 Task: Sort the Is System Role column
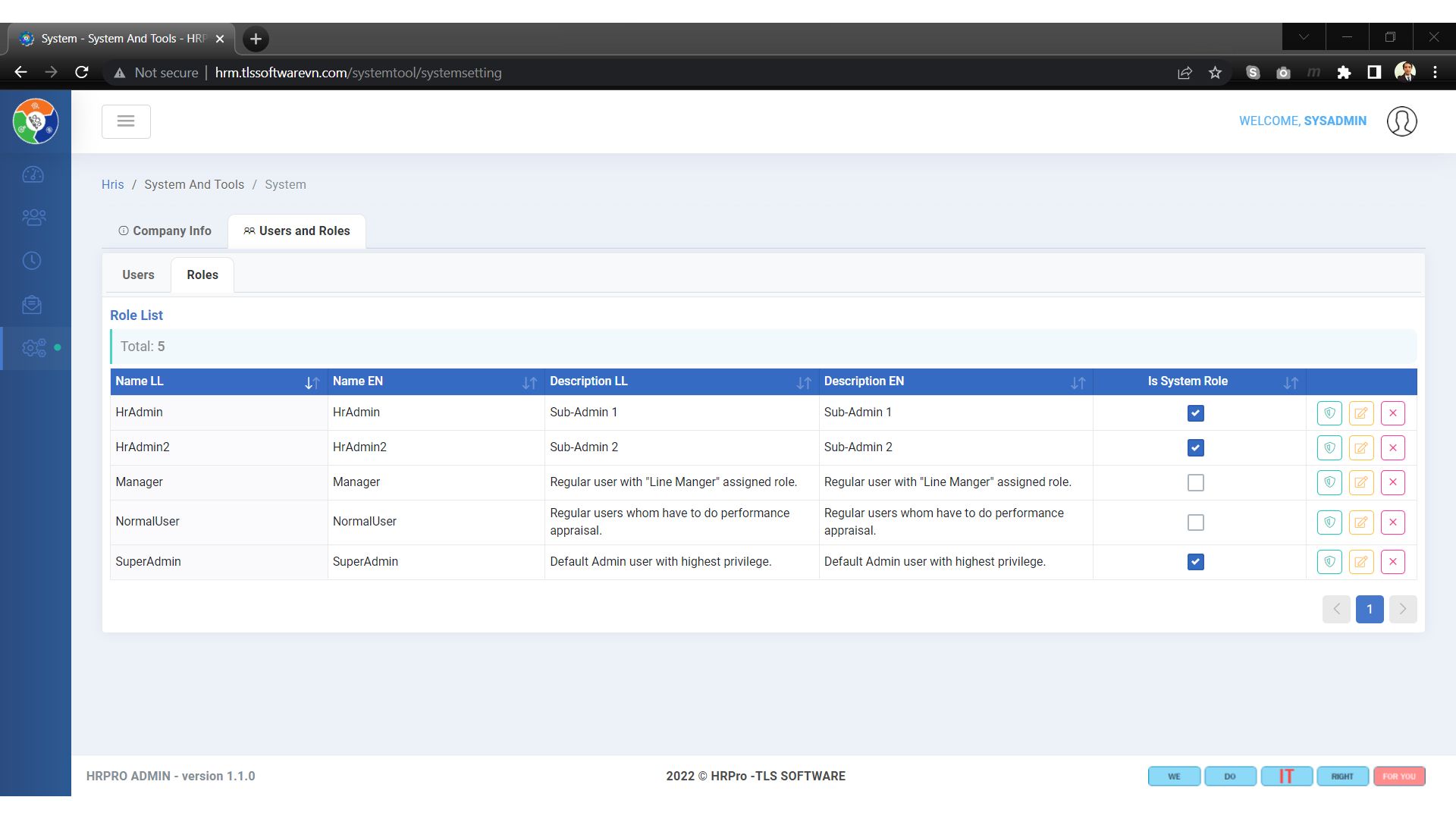click(x=1291, y=383)
